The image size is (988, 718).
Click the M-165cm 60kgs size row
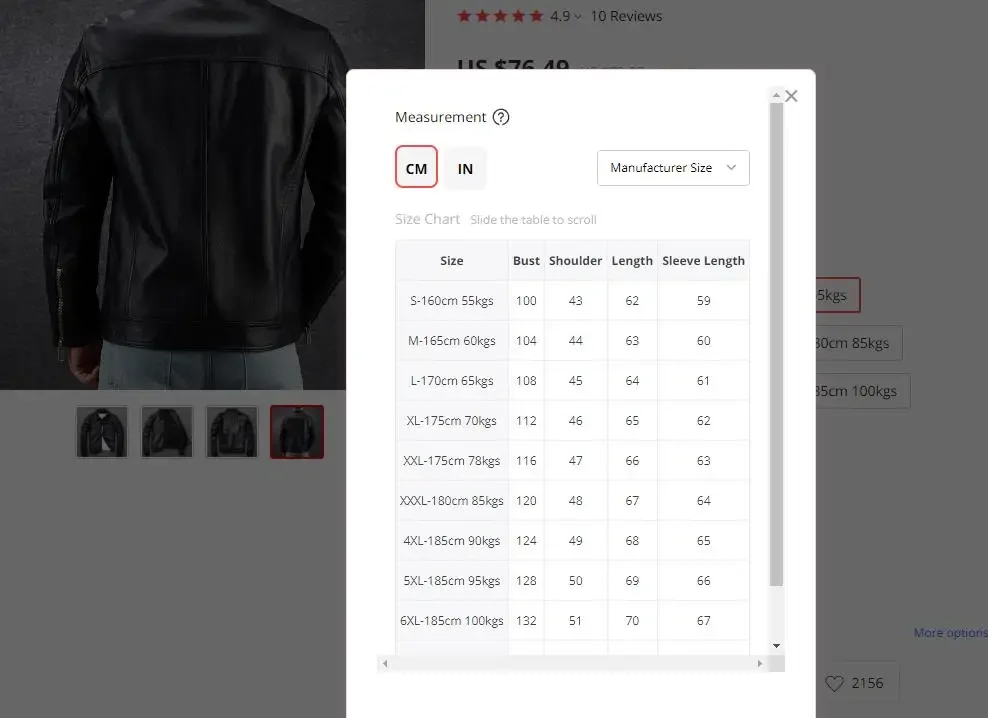572,340
